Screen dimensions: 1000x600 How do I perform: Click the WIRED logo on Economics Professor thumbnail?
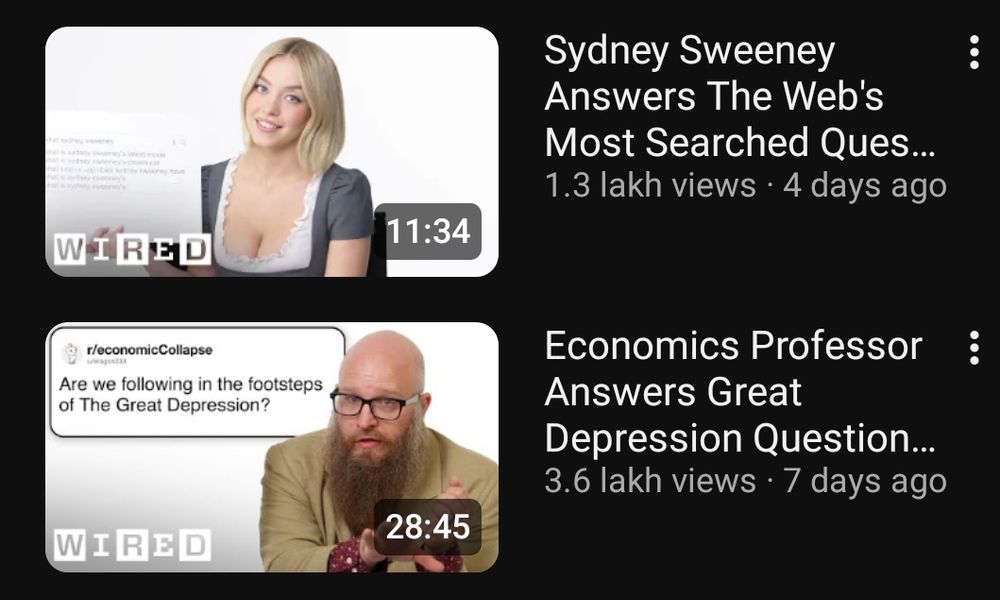tap(132, 545)
